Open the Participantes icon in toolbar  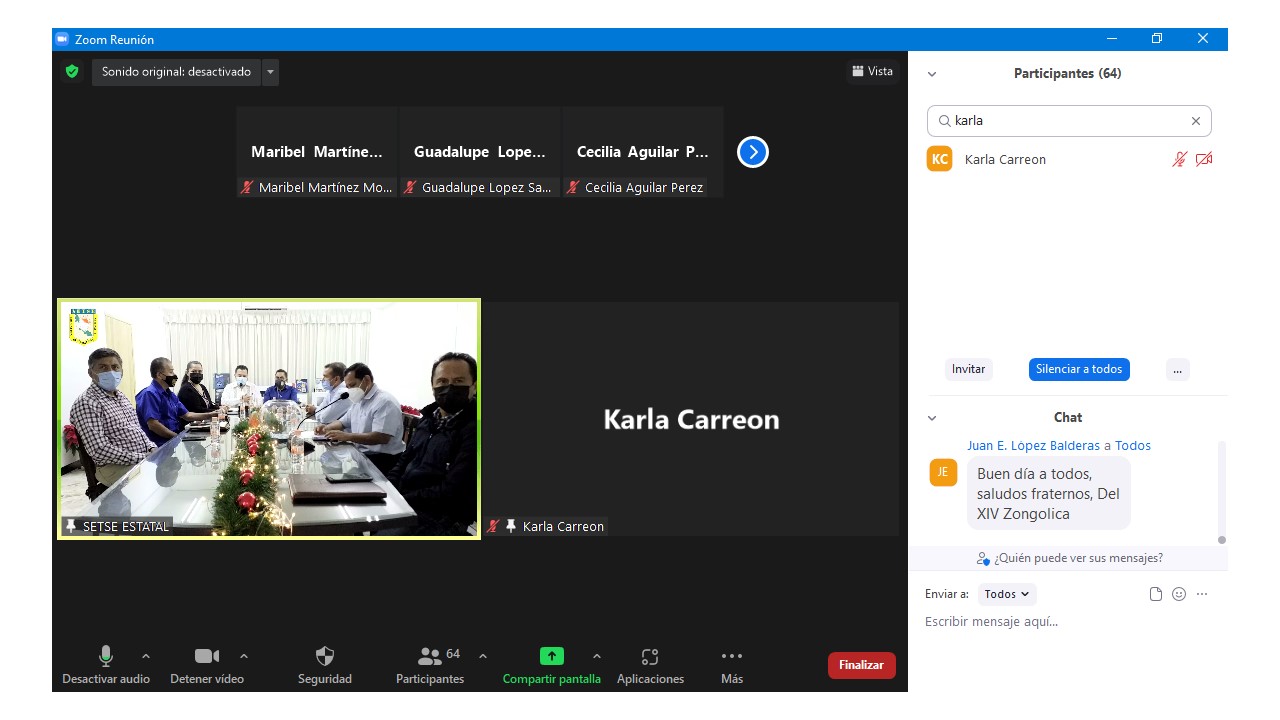431,657
